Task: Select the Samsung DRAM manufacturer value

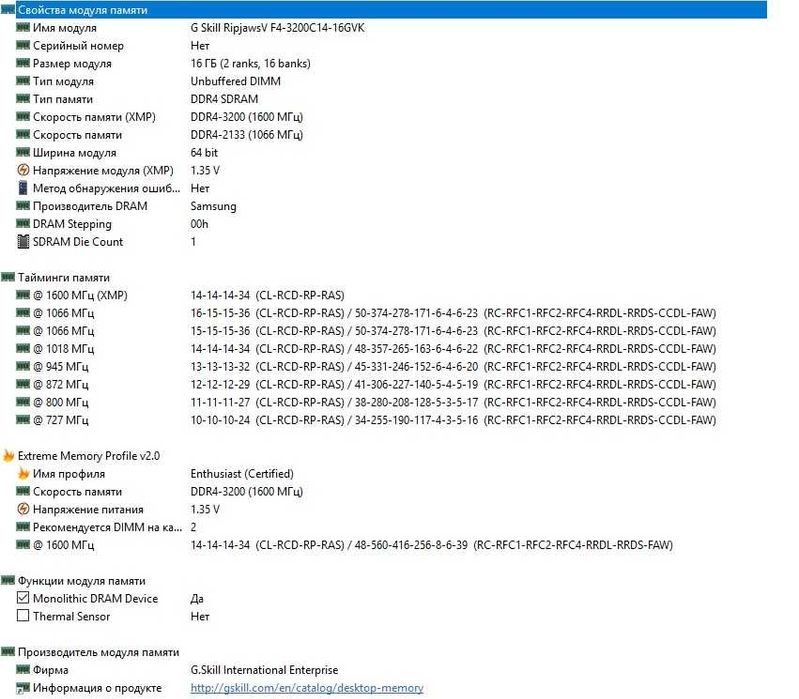Action: tap(214, 206)
